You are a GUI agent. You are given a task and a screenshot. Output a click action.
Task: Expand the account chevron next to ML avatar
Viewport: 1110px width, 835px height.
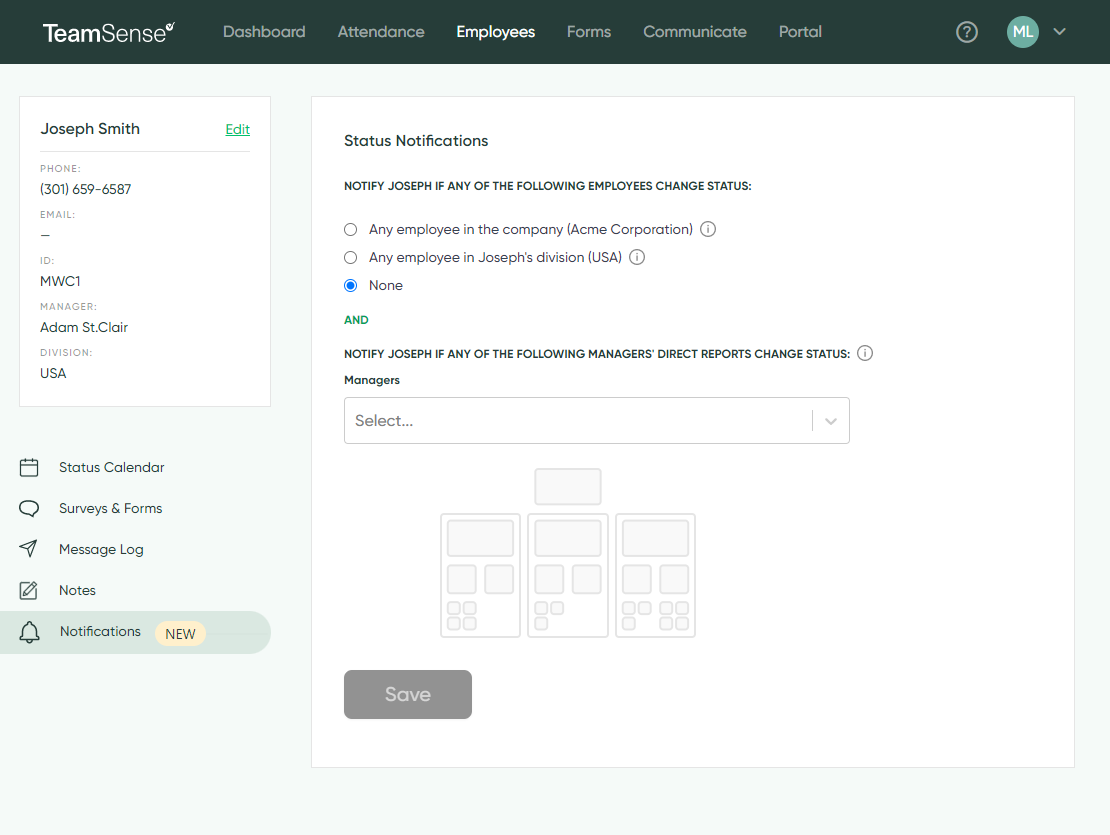(1058, 31)
